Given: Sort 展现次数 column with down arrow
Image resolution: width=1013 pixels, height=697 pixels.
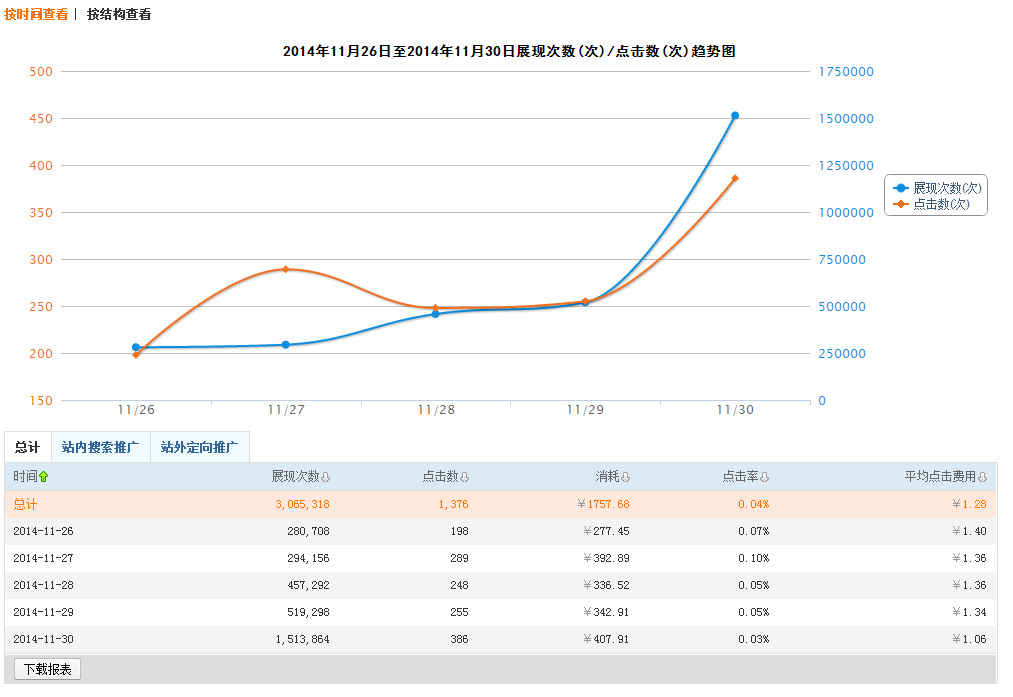Looking at the screenshot, I should tap(326, 477).
